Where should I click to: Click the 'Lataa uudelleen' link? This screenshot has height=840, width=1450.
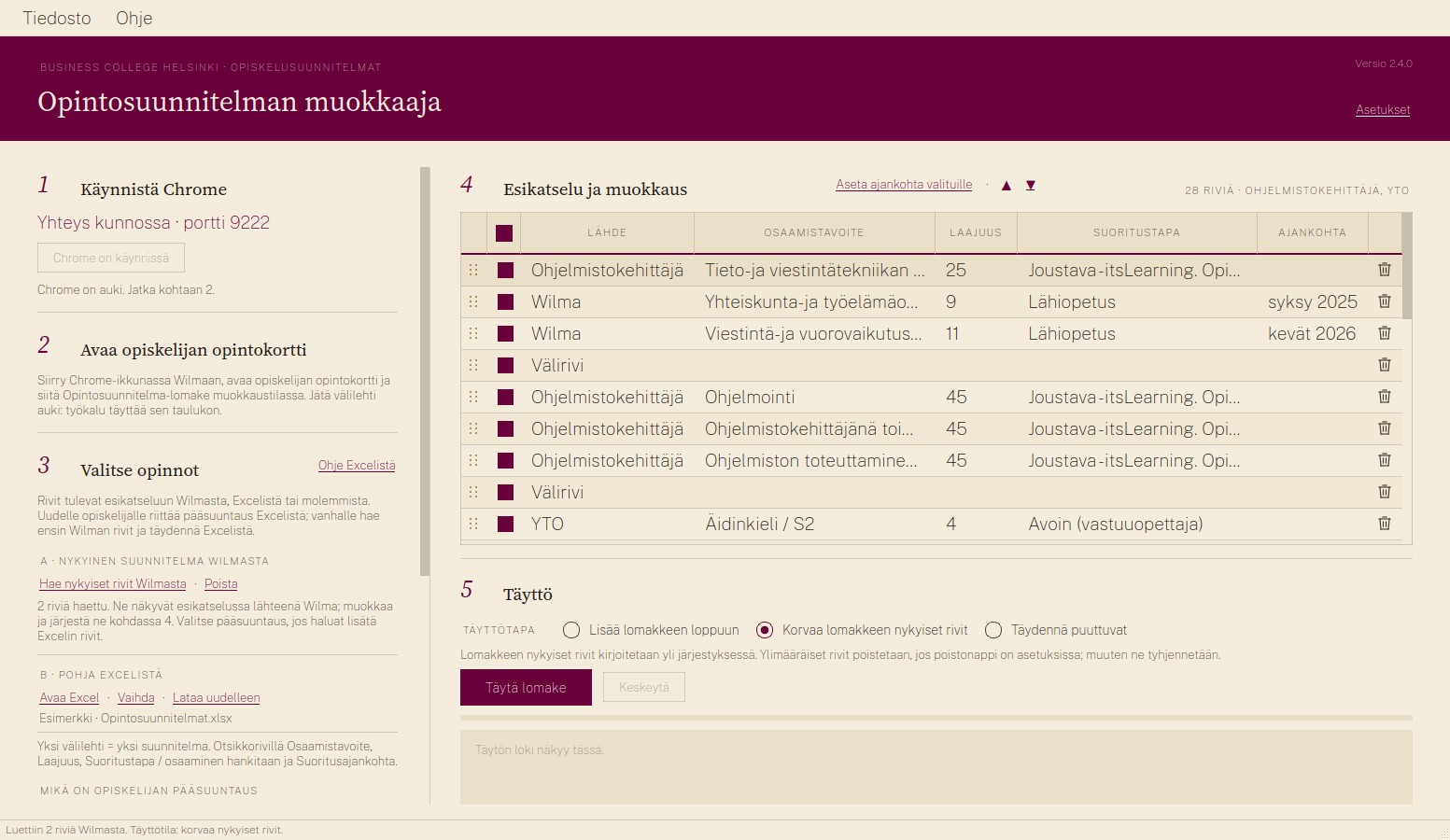(x=217, y=697)
